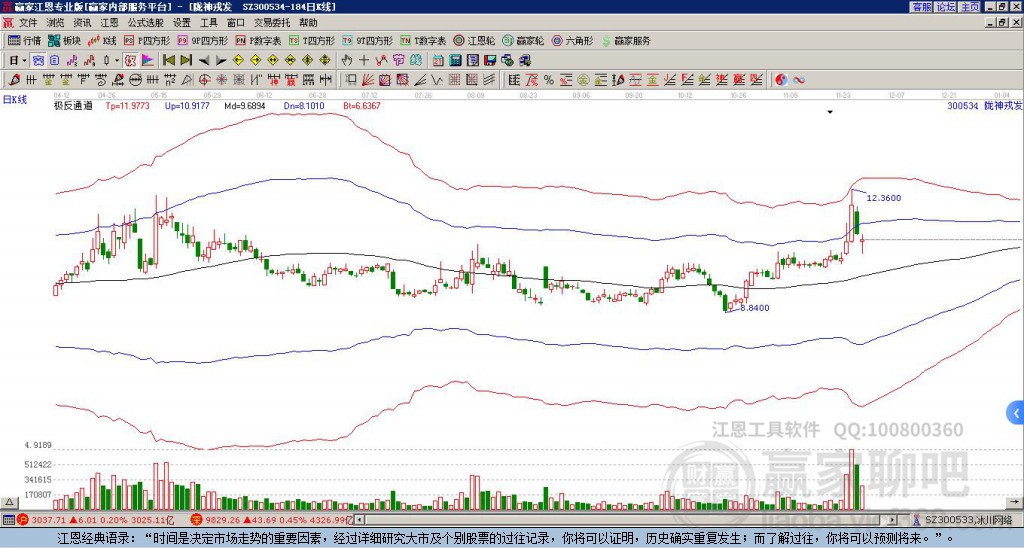Jump to first bar green arrow

pos(168,61)
